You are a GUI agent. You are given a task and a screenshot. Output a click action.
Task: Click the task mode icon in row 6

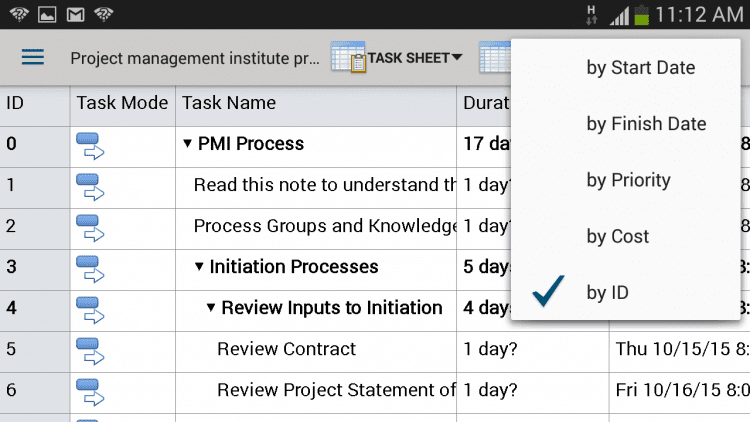click(x=90, y=390)
